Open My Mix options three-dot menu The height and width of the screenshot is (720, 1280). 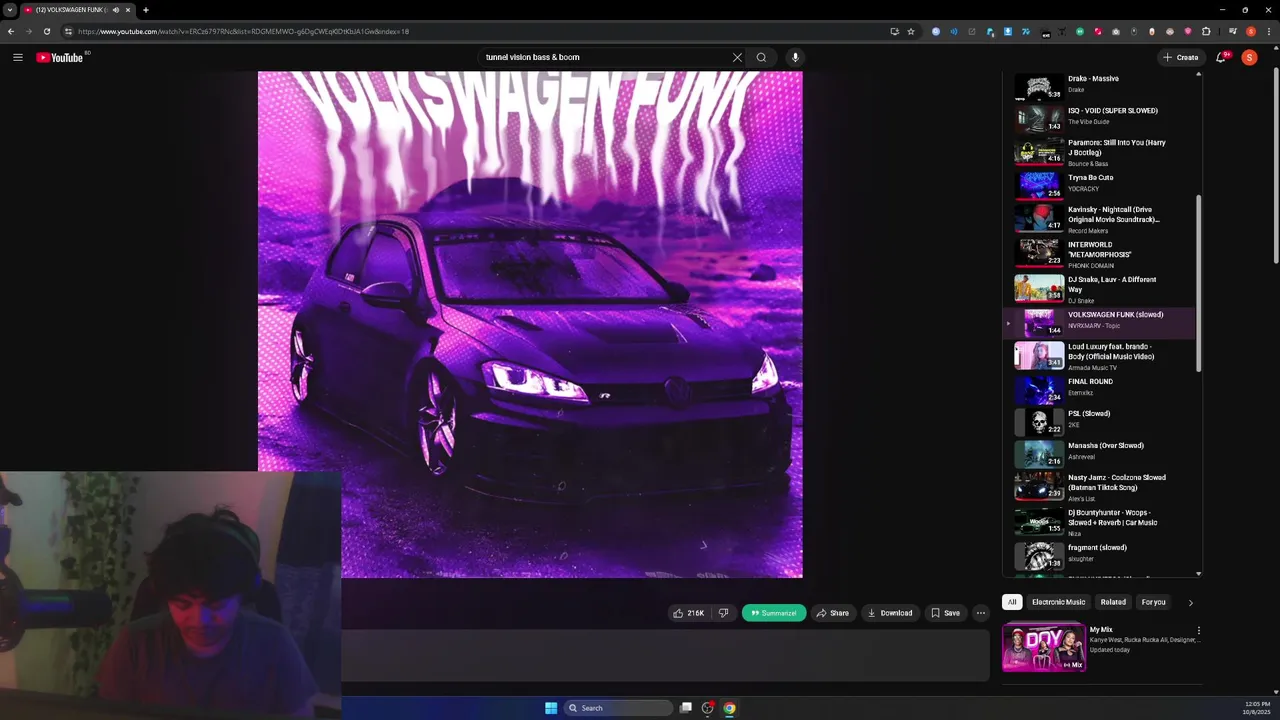tap(1198, 631)
